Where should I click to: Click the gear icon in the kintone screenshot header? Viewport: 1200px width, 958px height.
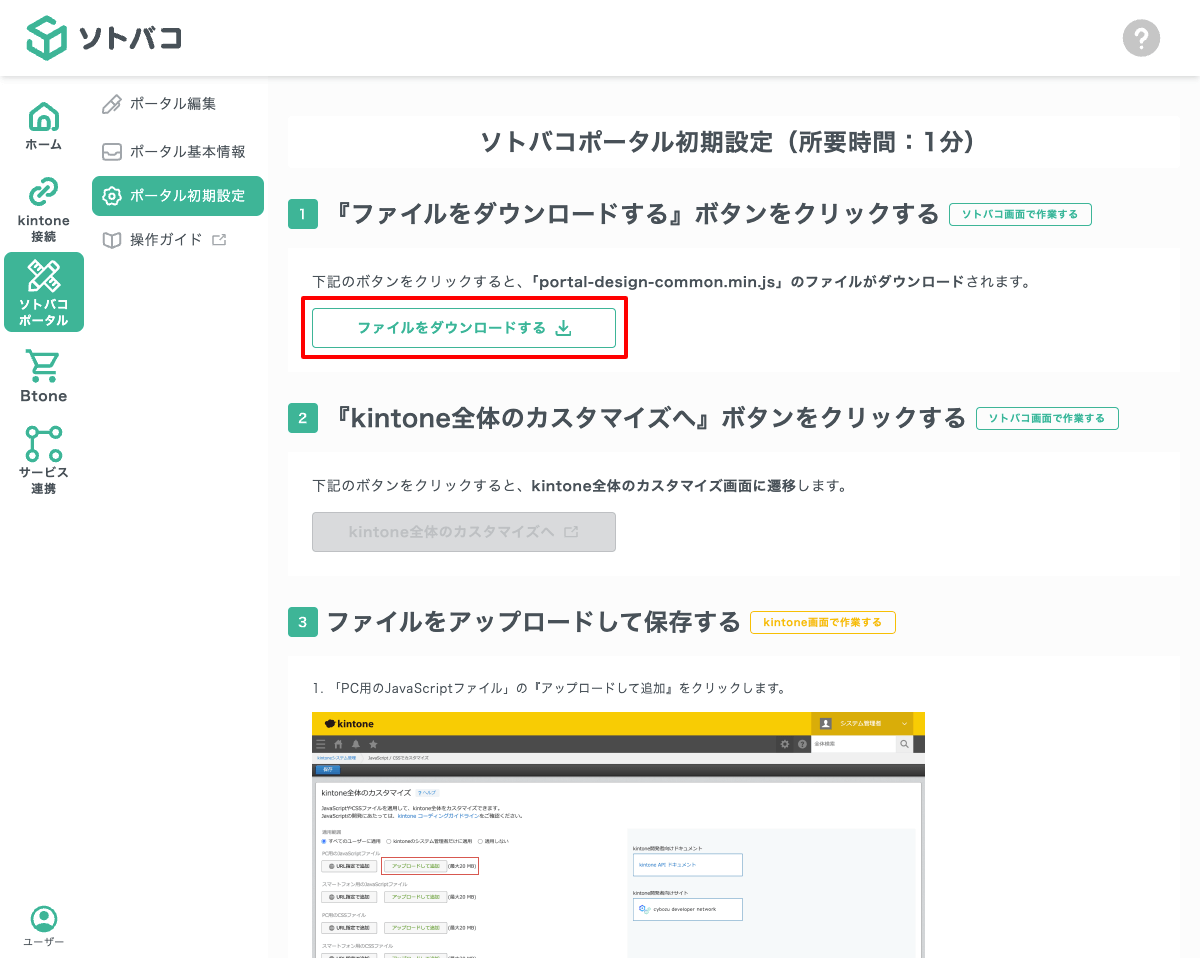click(784, 744)
